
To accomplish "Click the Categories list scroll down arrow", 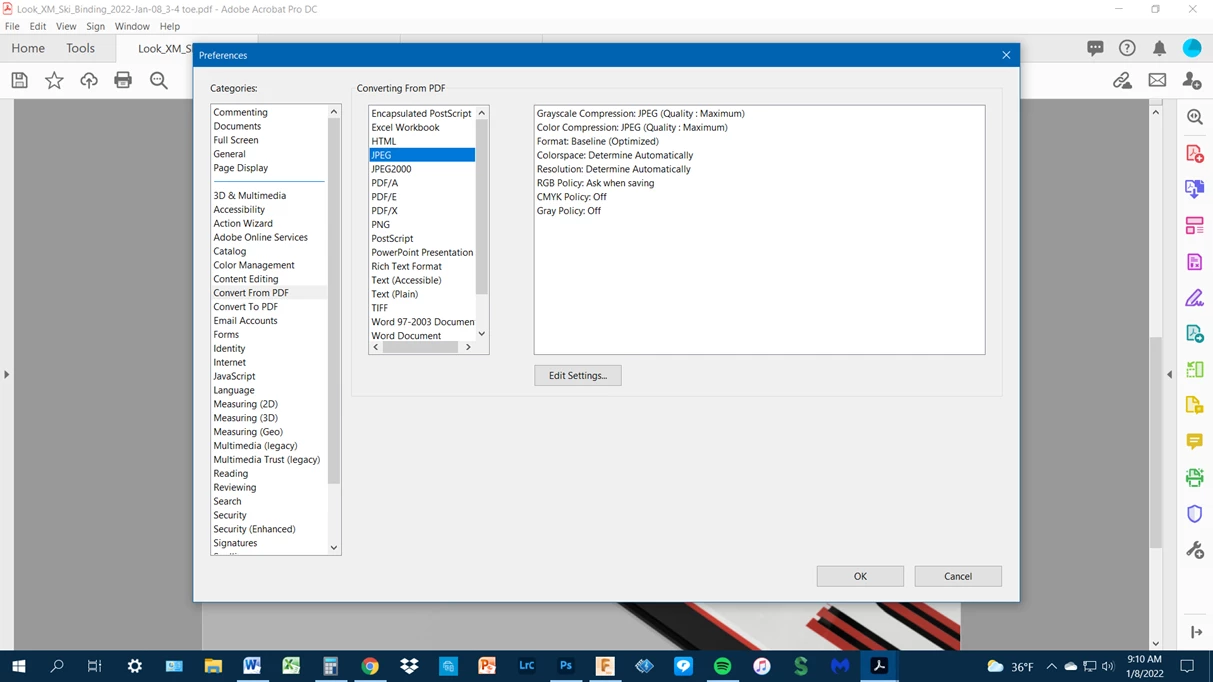I will click(x=334, y=548).
